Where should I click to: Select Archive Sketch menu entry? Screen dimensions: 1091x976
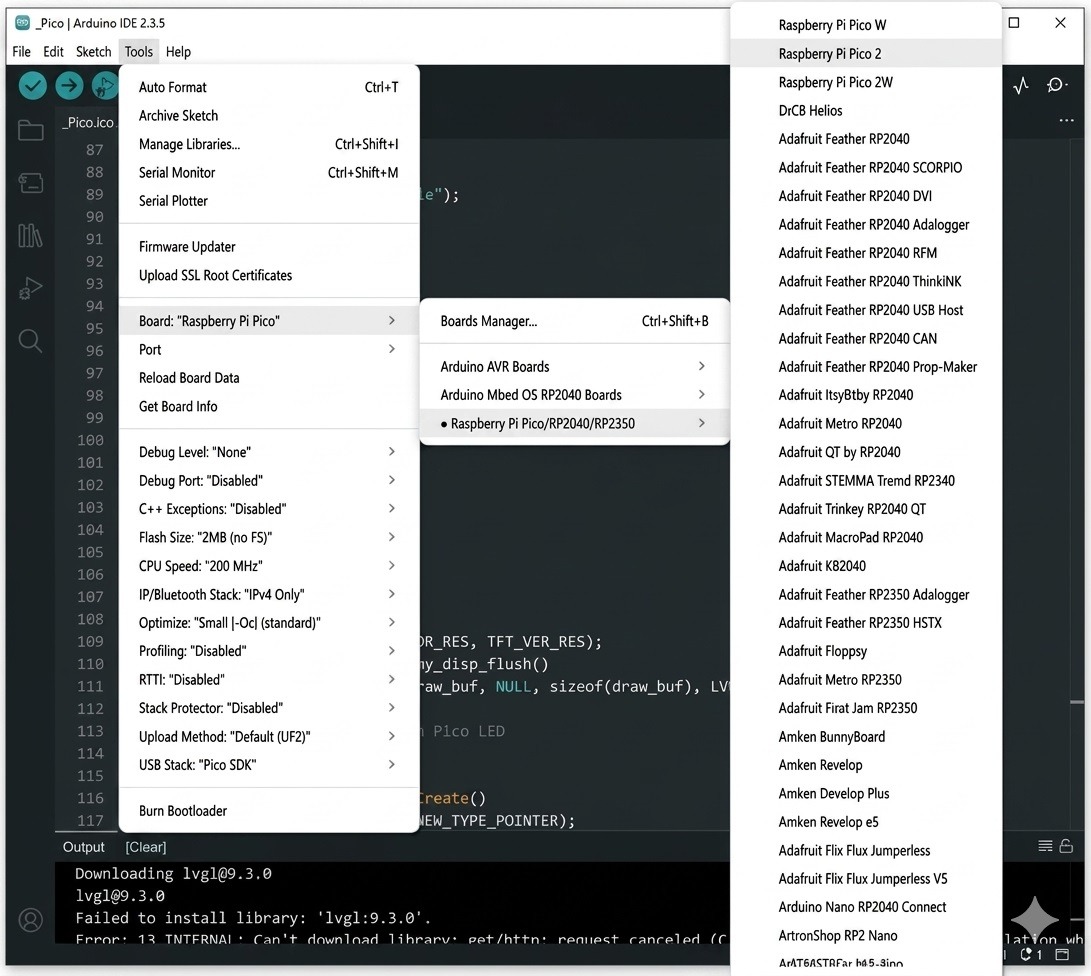269,115
